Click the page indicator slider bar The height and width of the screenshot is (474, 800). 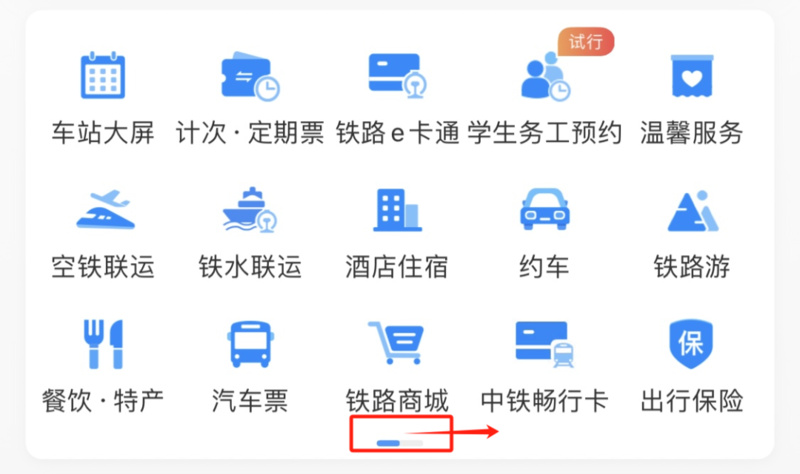tap(400, 443)
